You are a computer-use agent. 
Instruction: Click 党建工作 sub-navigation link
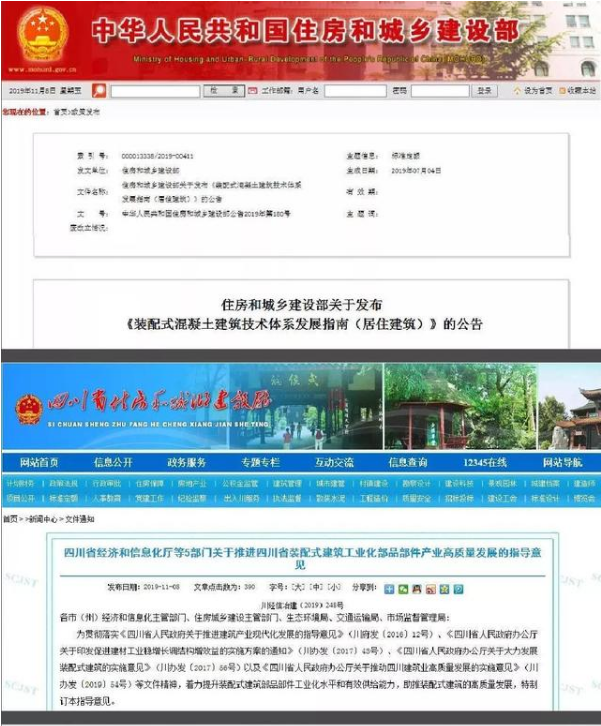pos(150,498)
